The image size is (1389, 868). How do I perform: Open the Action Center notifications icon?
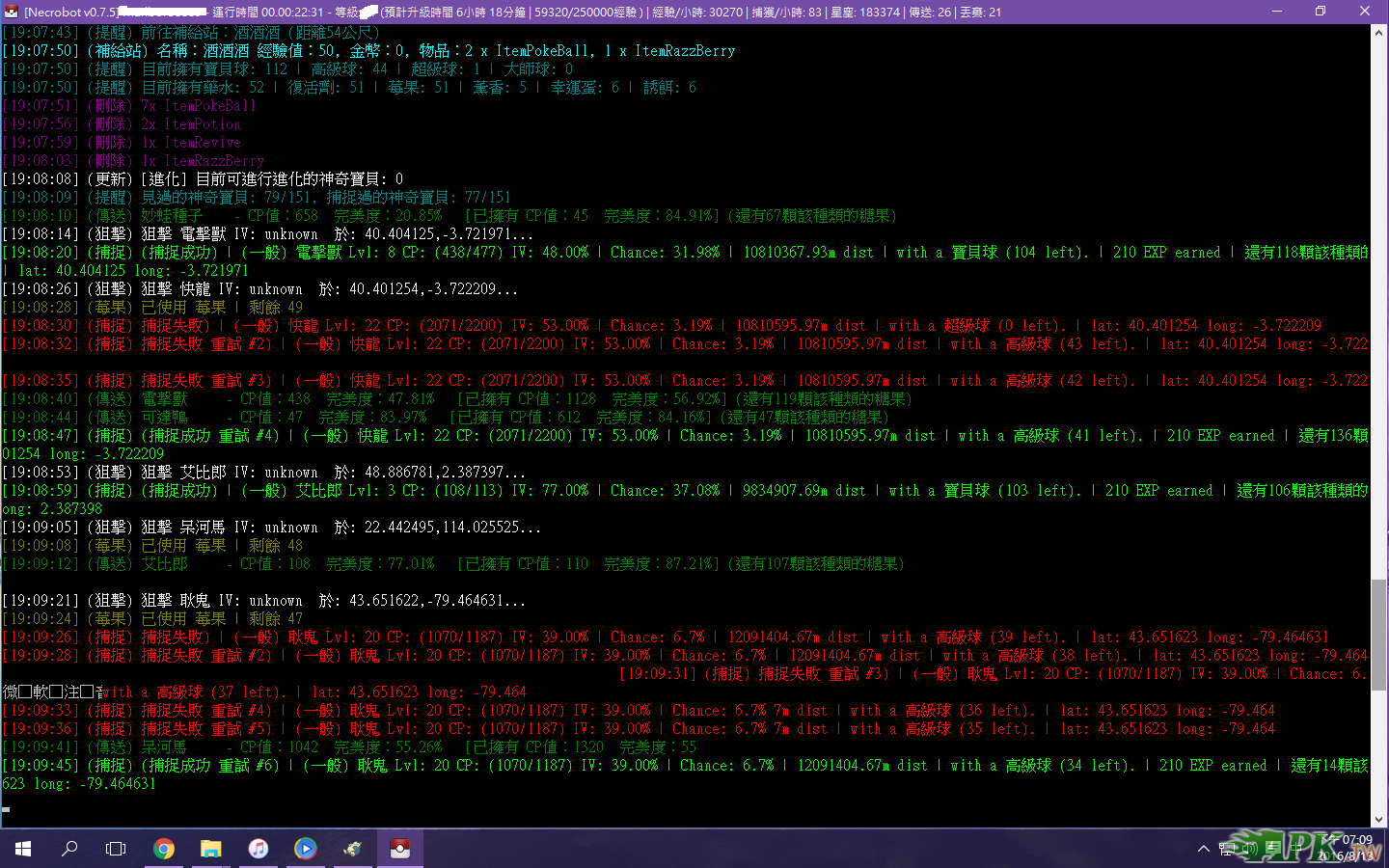click(x=1272, y=849)
